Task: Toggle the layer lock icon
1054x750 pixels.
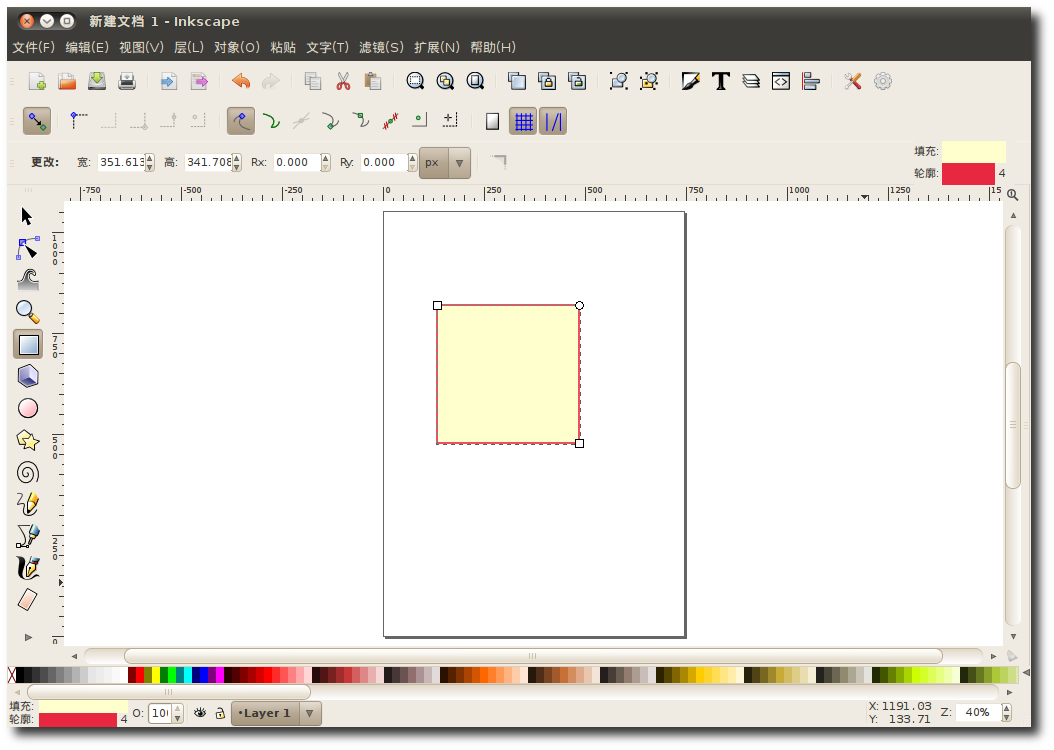Action: [219, 713]
